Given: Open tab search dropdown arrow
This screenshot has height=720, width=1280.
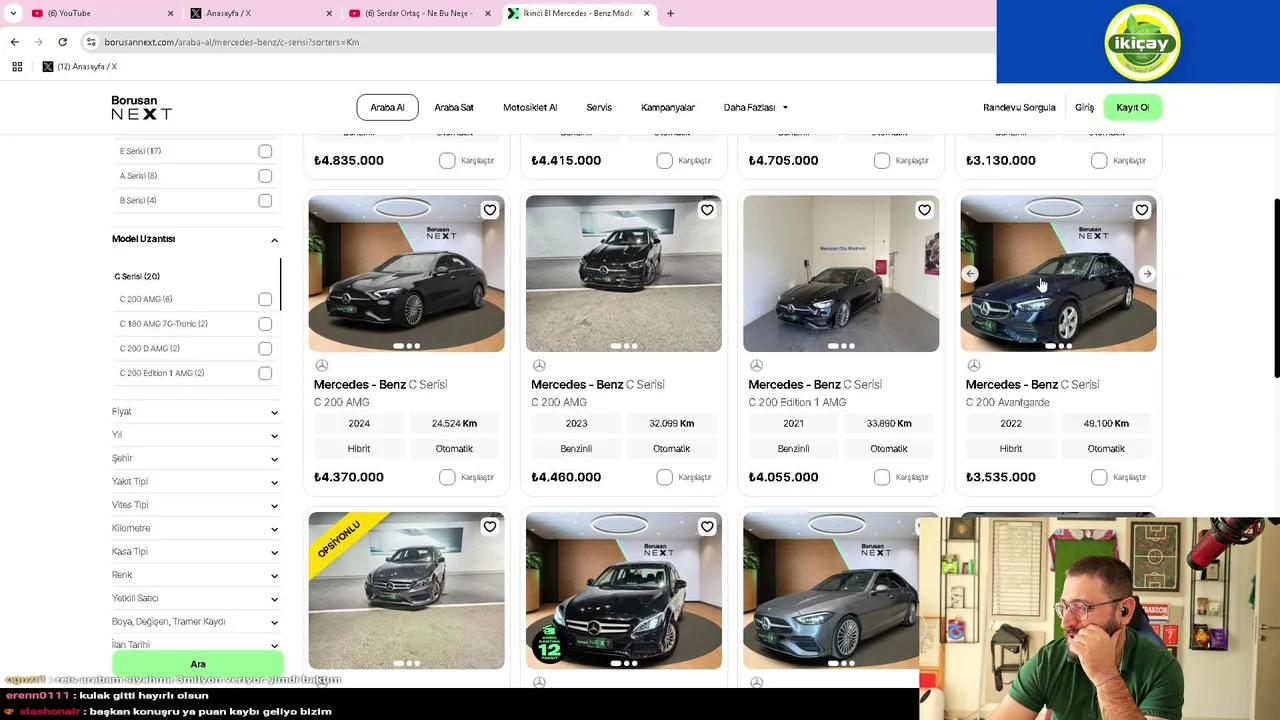Looking at the screenshot, I should tap(13, 13).
